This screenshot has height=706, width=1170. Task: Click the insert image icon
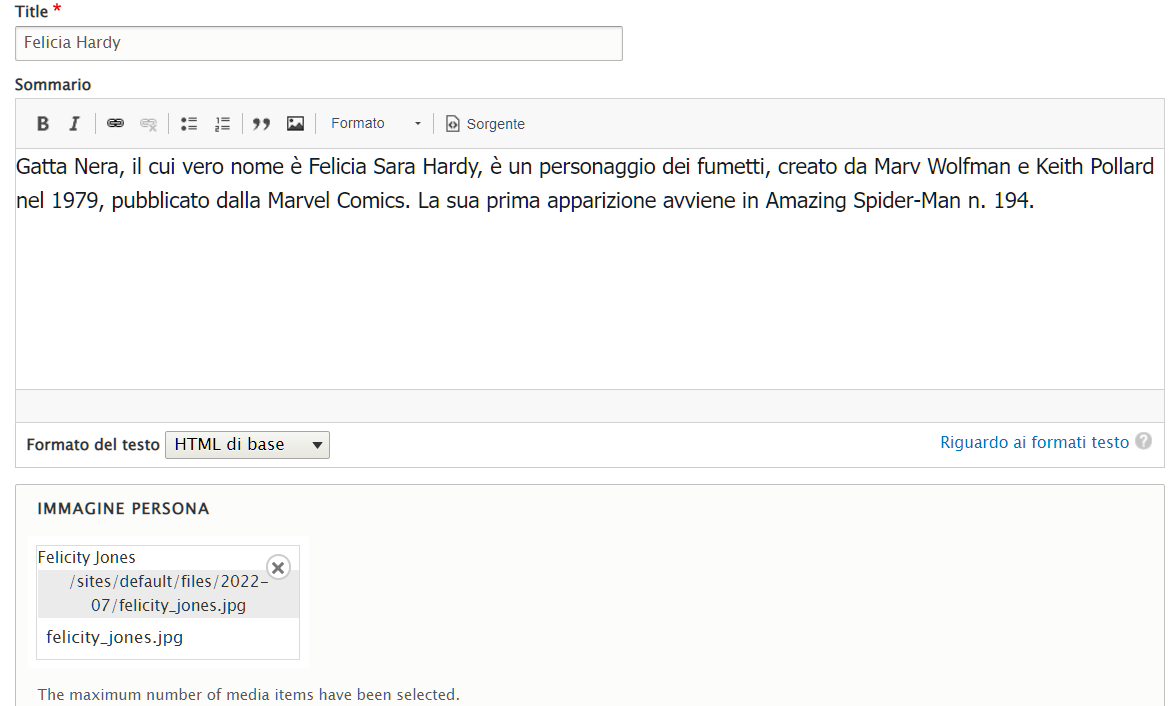click(295, 124)
